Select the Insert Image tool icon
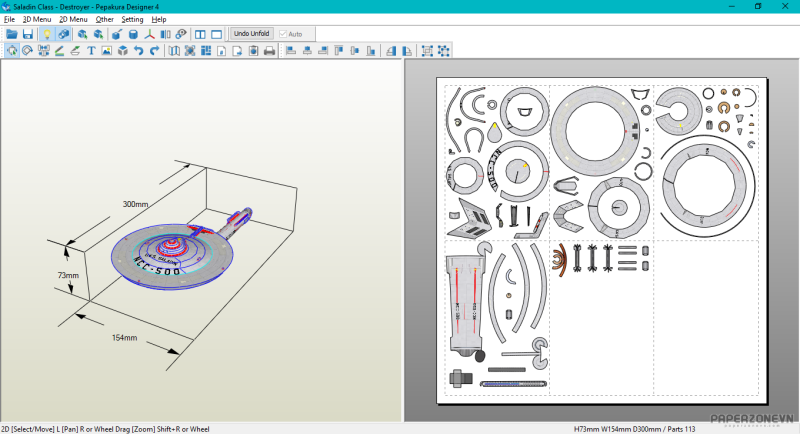This screenshot has width=800, height=434. pos(107,51)
